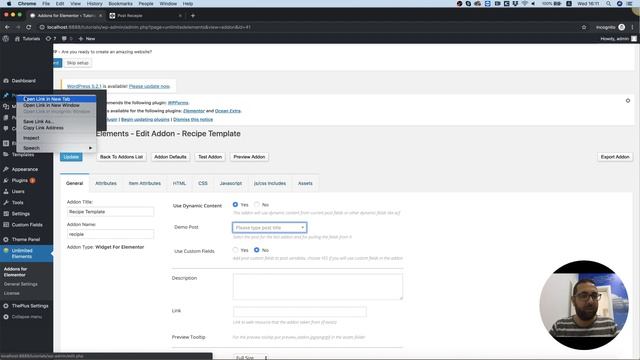Open Custom Fields in sidebar
Viewport: 640px width, 360px height.
pos(27,224)
